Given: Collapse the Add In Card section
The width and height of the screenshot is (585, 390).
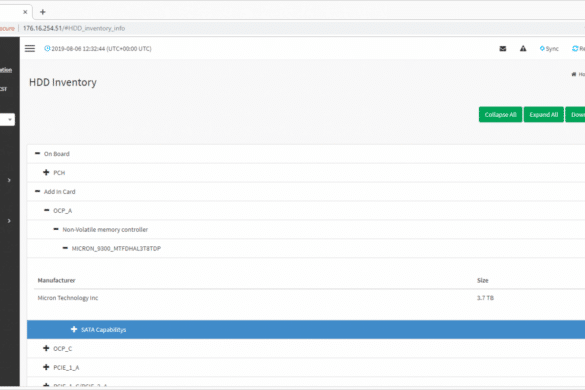Looking at the screenshot, I should 37,191.
